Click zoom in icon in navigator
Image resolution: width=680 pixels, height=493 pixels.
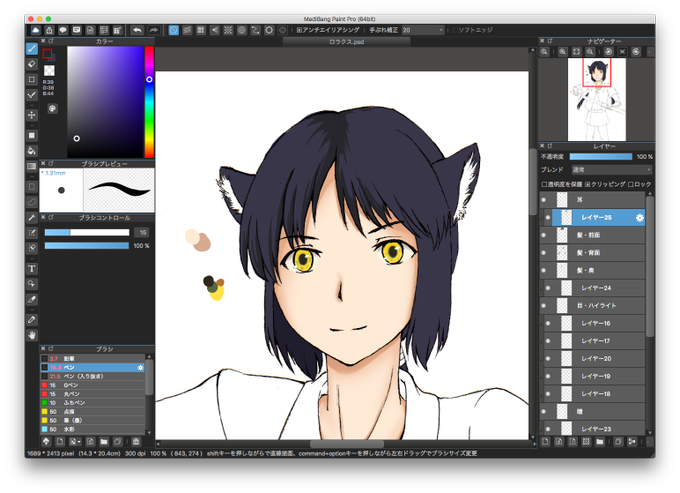tap(562, 52)
